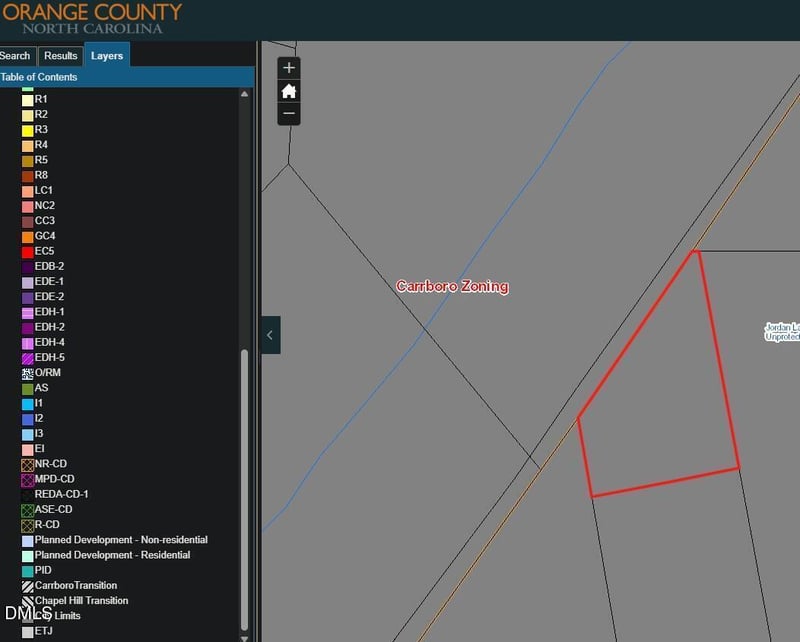Click the EC5 red legend swatch
The image size is (800, 642).
click(28, 252)
